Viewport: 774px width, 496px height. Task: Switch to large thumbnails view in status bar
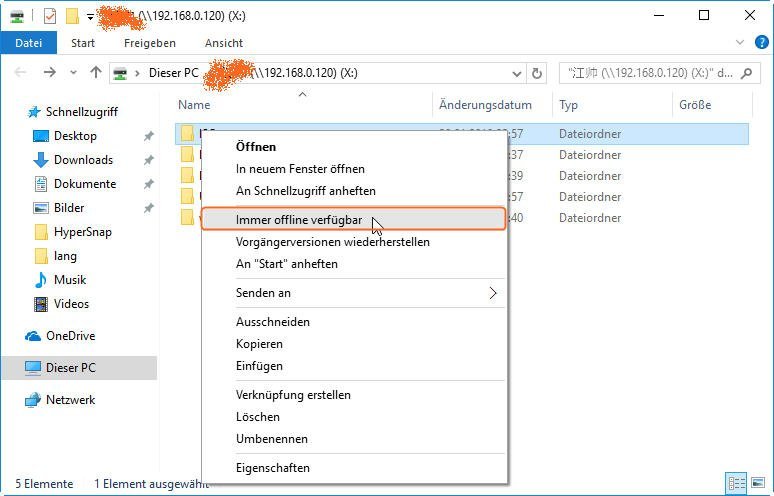pyautogui.click(x=757, y=483)
